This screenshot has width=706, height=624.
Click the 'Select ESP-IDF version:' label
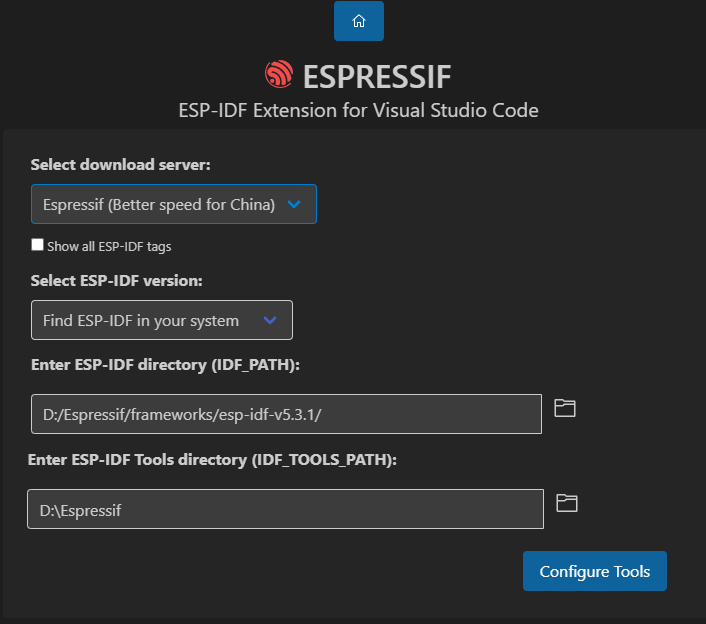[x=118, y=280]
